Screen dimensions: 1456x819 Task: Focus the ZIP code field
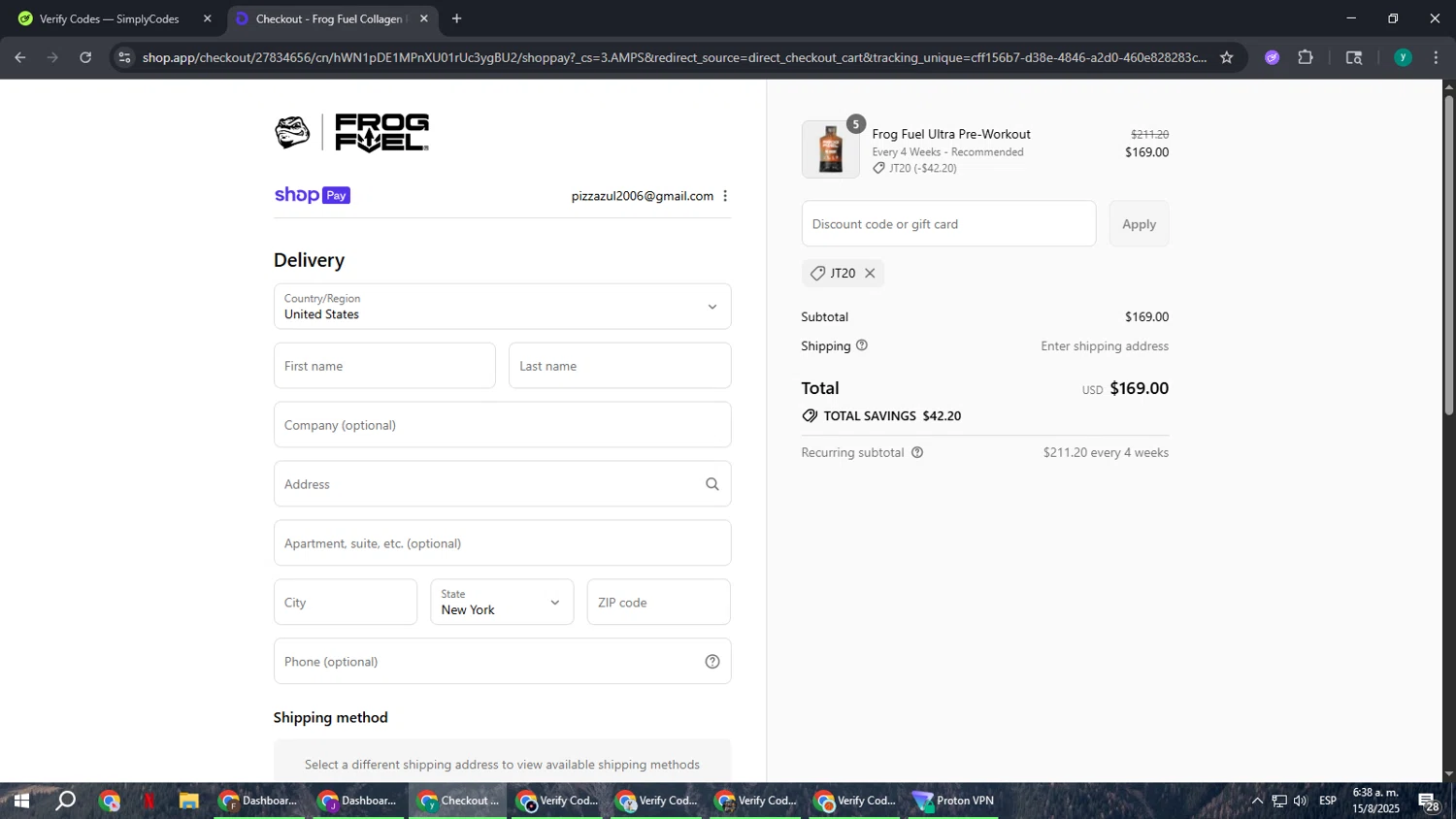point(658,603)
